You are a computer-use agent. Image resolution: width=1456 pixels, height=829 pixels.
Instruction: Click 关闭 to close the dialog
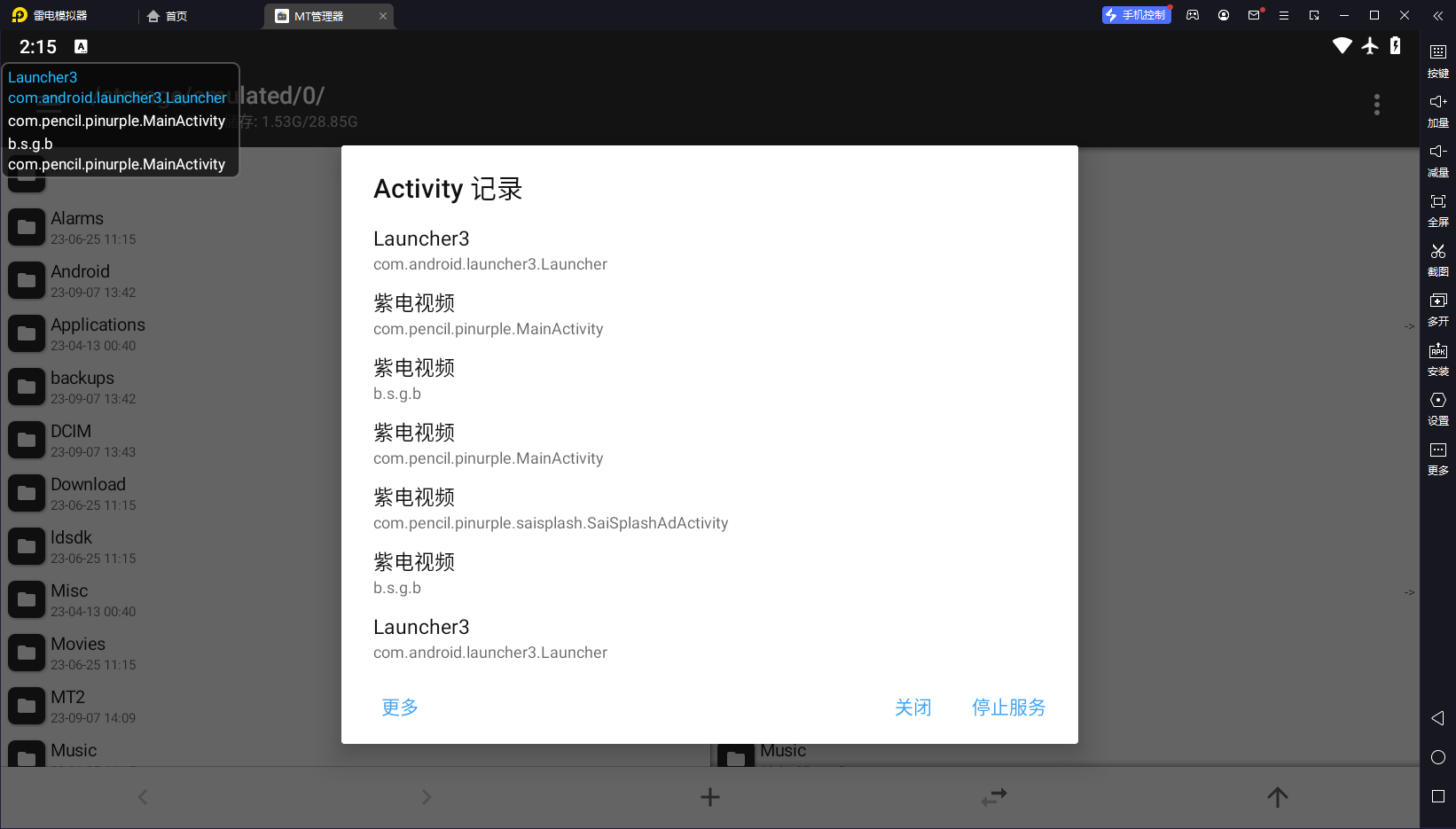click(912, 708)
